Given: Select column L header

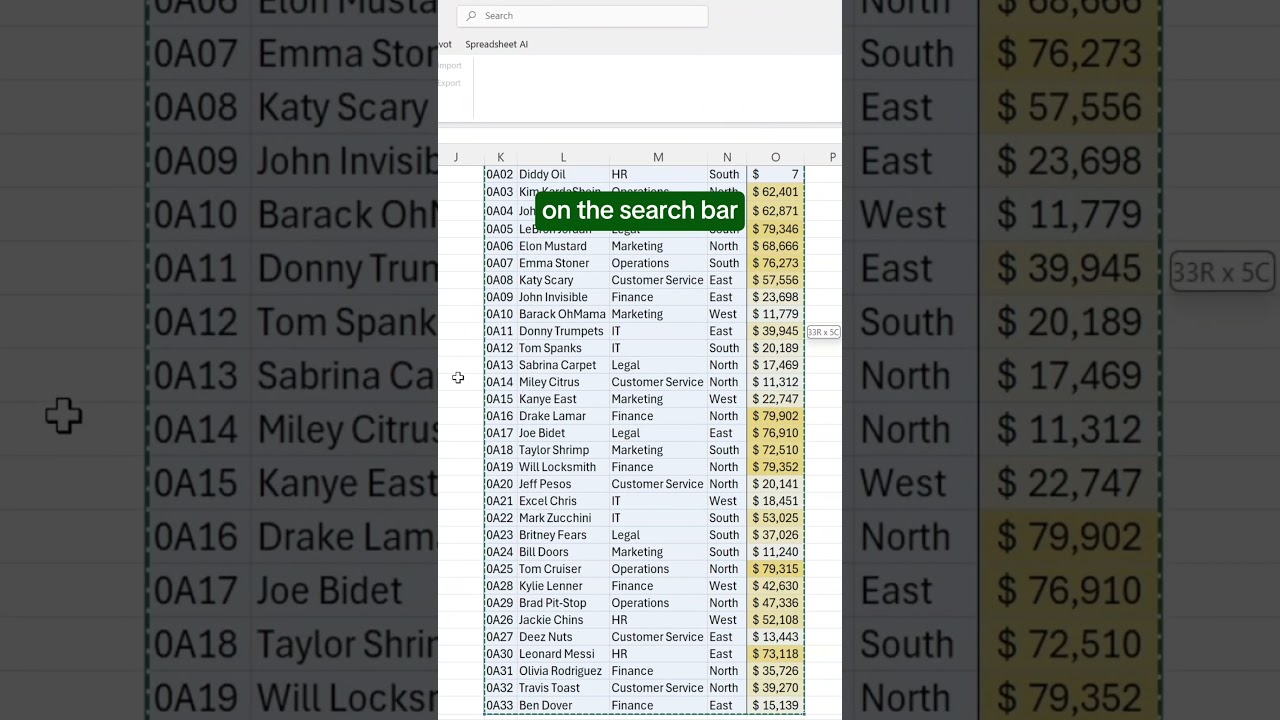Looking at the screenshot, I should coord(562,157).
